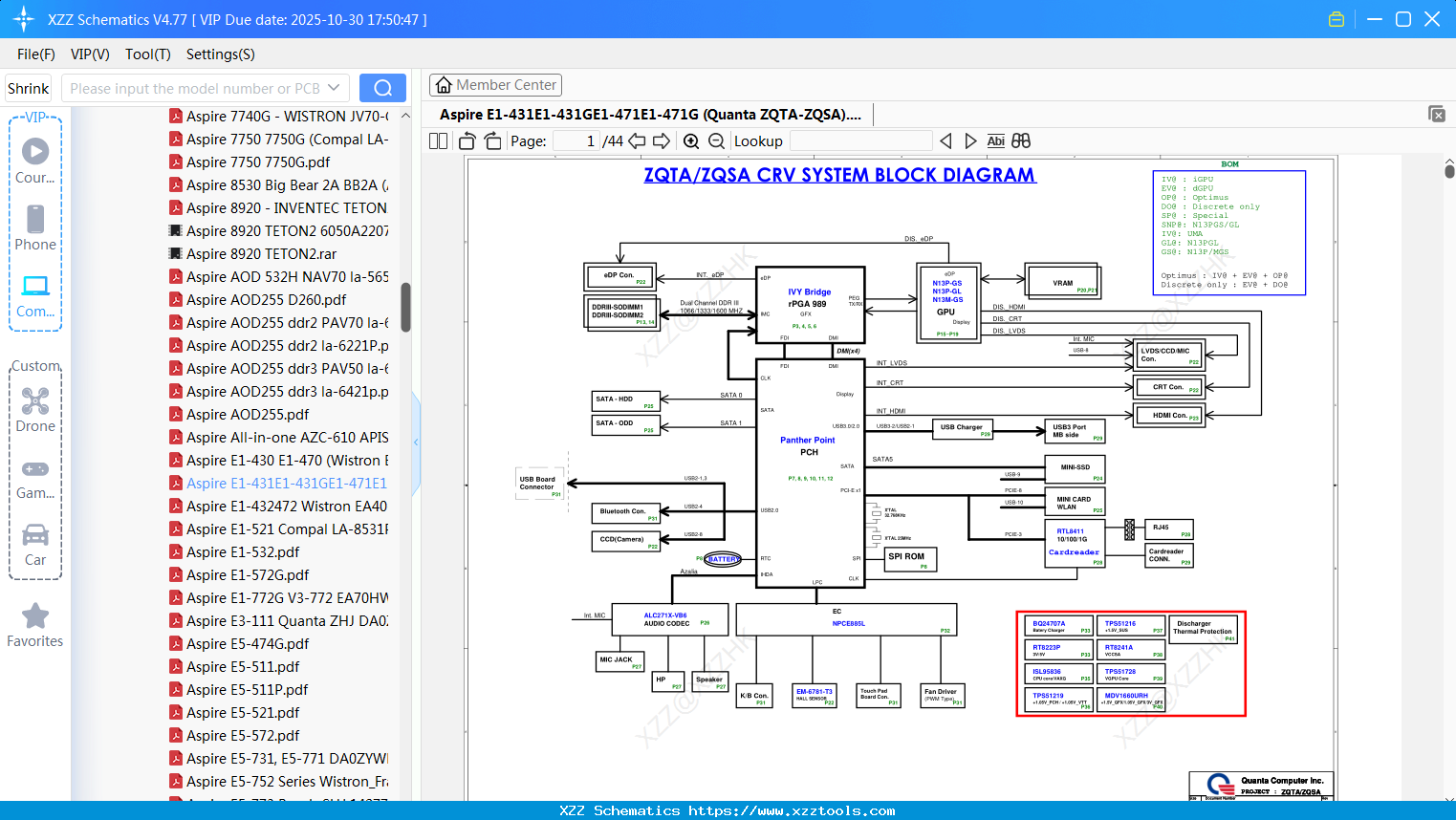Open the VIP(V) menu
The image size is (1456, 820).
(x=90, y=54)
